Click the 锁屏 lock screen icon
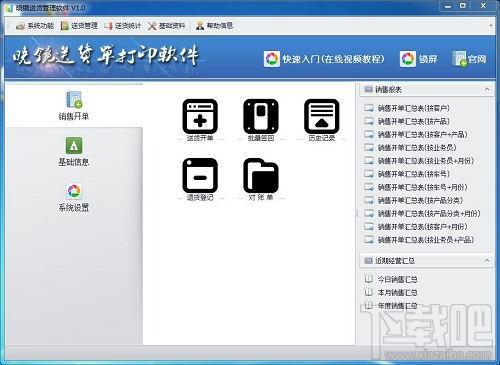Viewport: 500px width, 365px height. (408, 59)
